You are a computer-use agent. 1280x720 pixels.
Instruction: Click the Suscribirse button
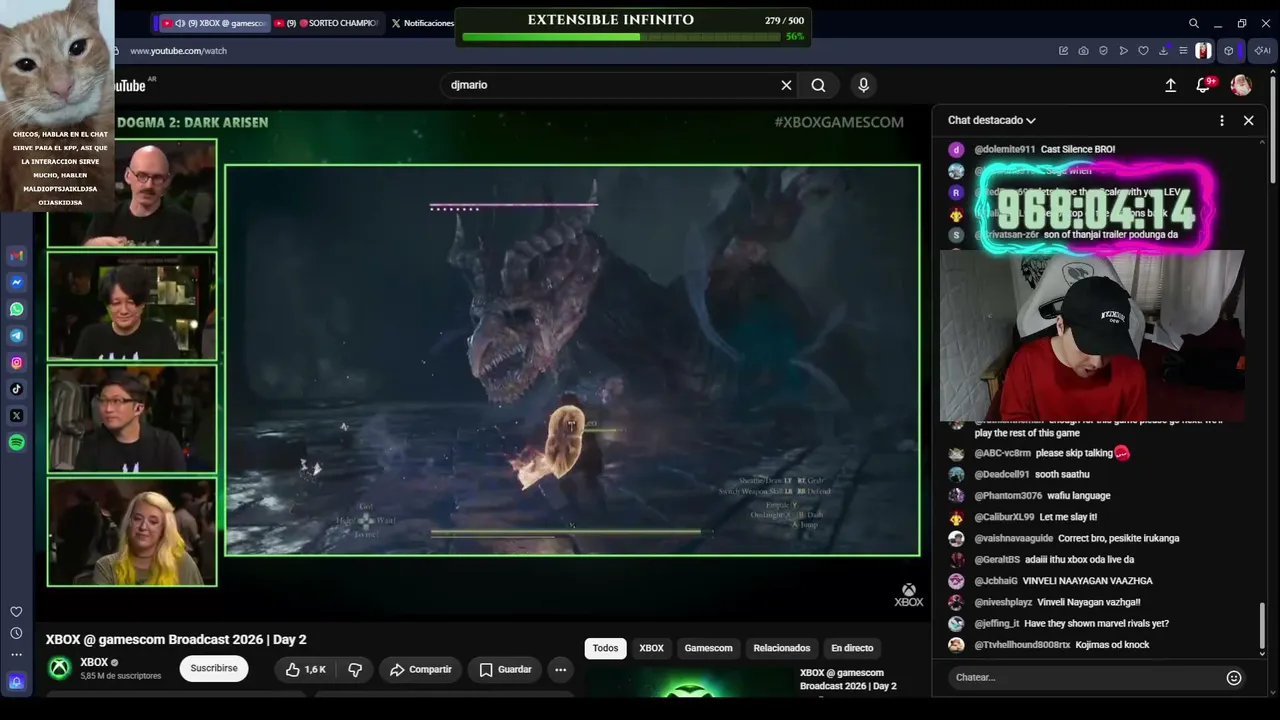(214, 668)
